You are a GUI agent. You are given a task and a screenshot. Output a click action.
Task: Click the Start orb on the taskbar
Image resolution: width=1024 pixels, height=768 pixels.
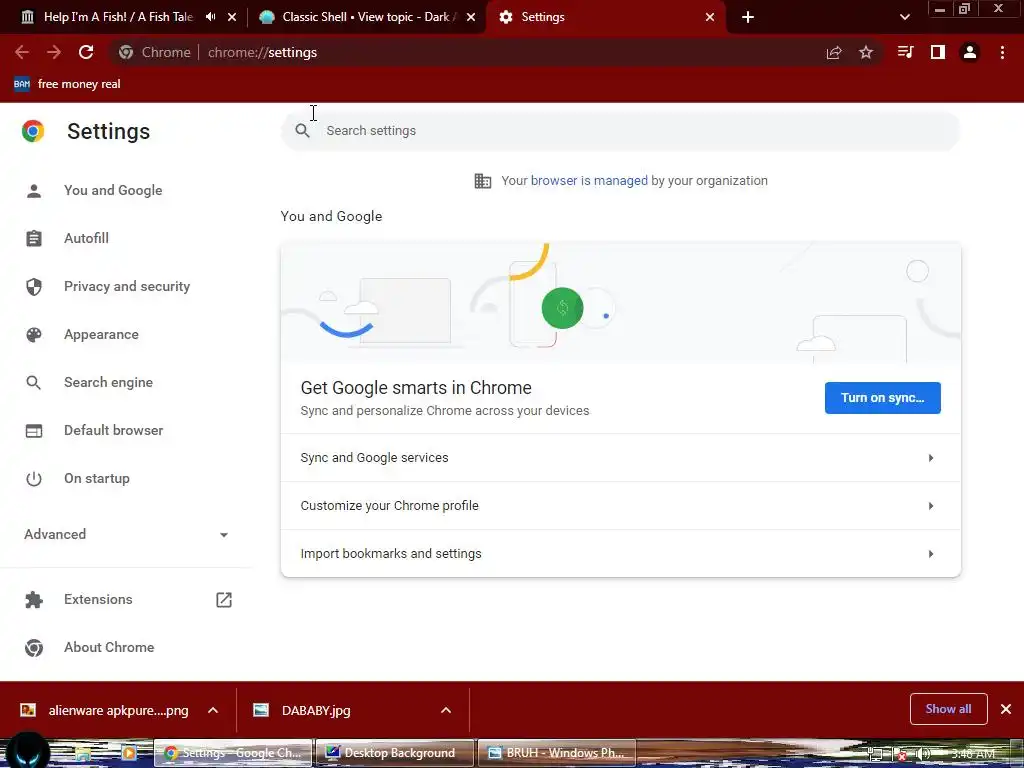point(27,751)
